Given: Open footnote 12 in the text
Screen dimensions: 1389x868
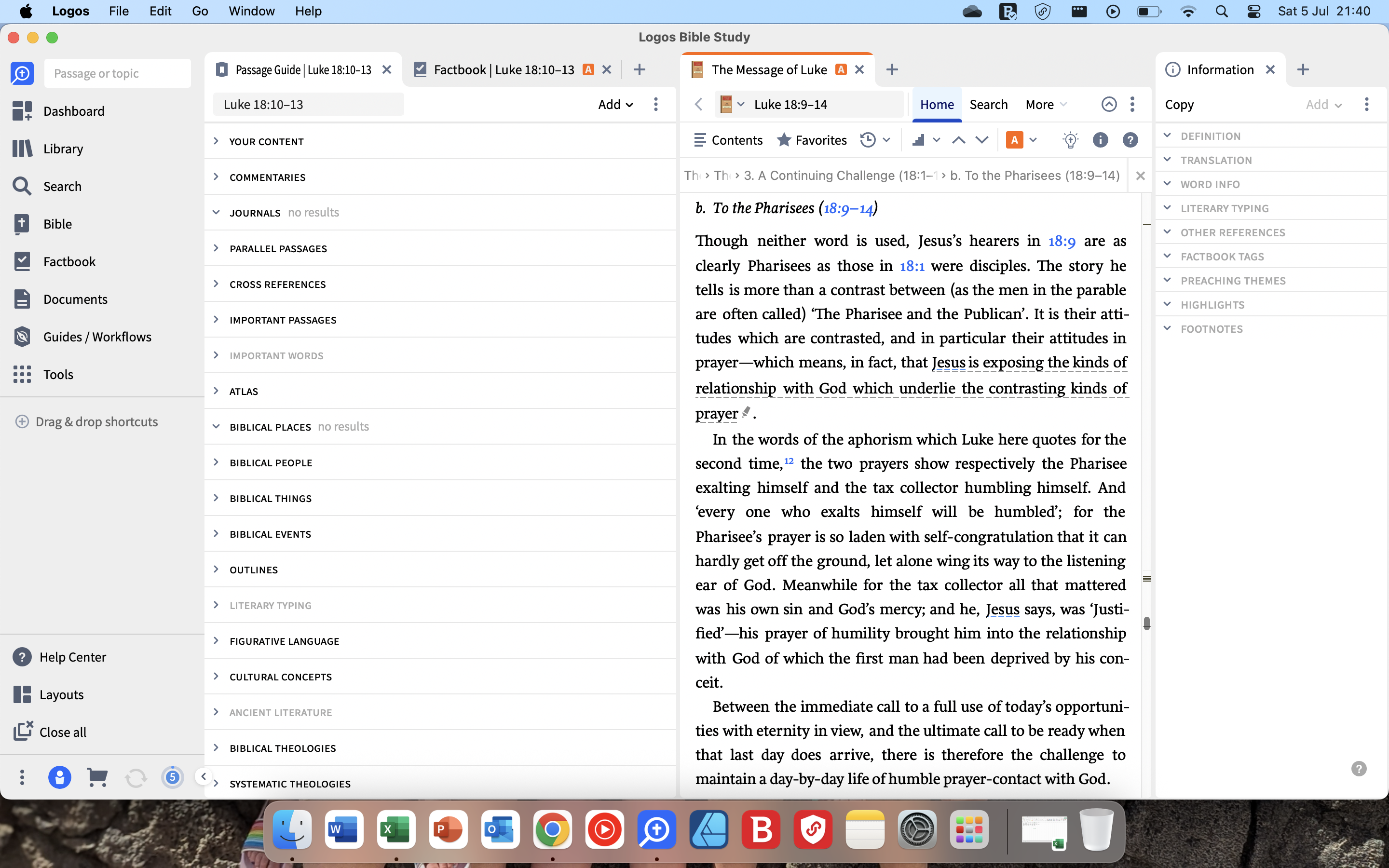Looking at the screenshot, I should 789,461.
